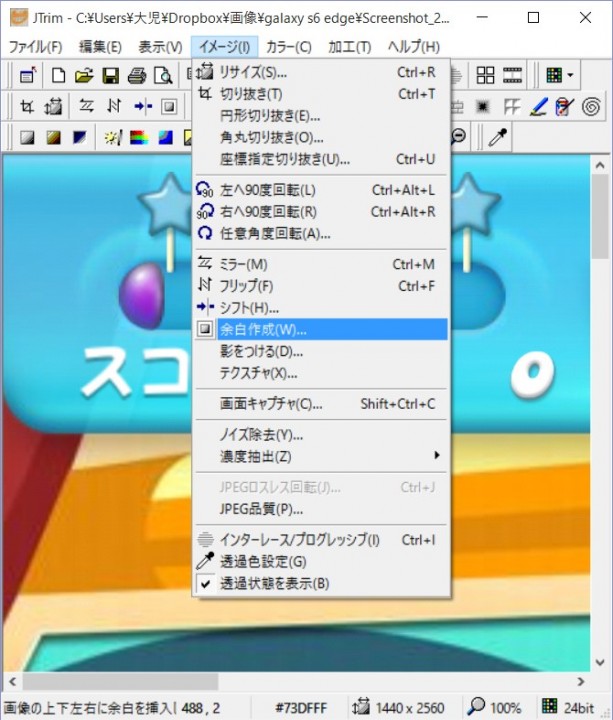Click the blue pencil drawing toolbar icon
Screen dimensions: 613x720
(x=539, y=107)
